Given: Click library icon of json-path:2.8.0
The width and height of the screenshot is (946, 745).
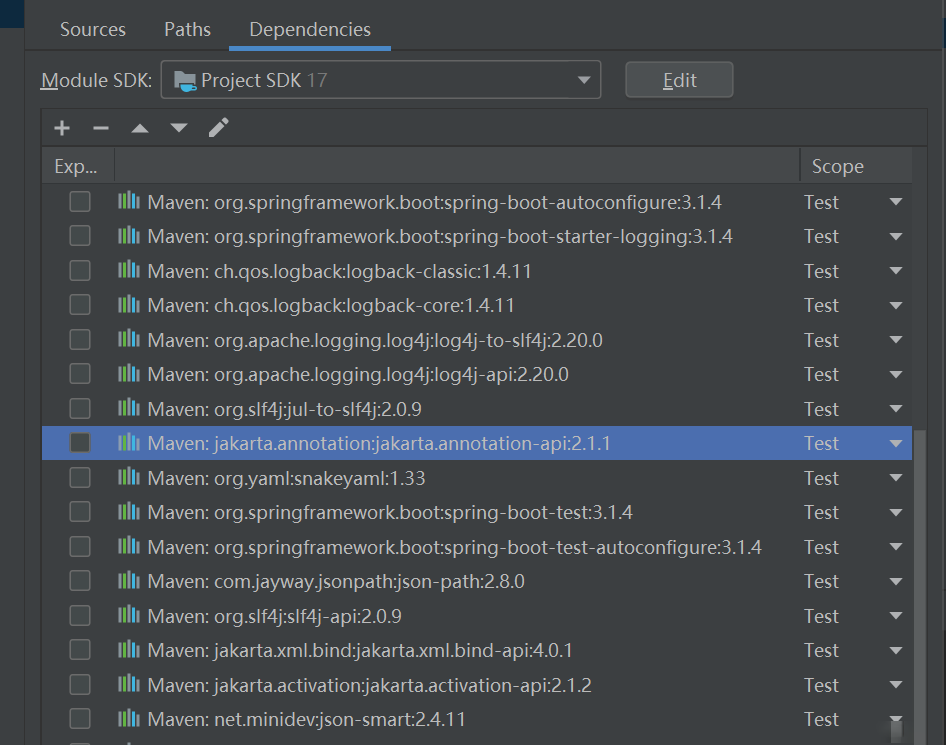Looking at the screenshot, I should point(129,580).
